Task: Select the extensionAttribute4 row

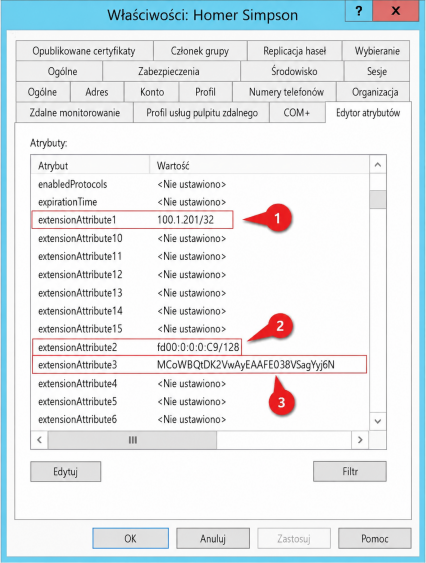Action: coord(200,383)
